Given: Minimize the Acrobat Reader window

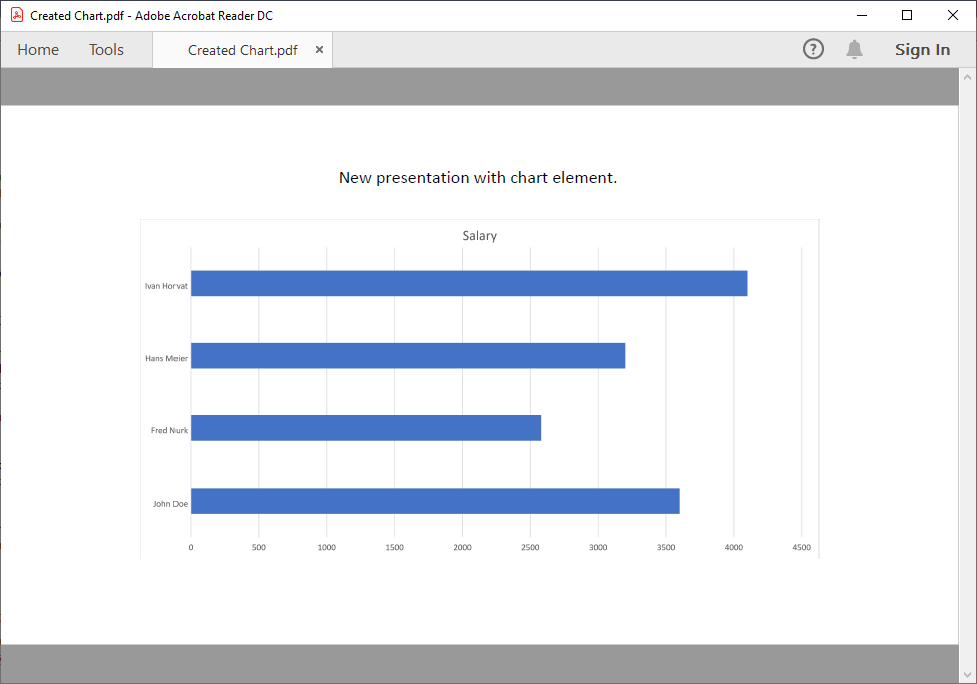Looking at the screenshot, I should tap(861, 15).
